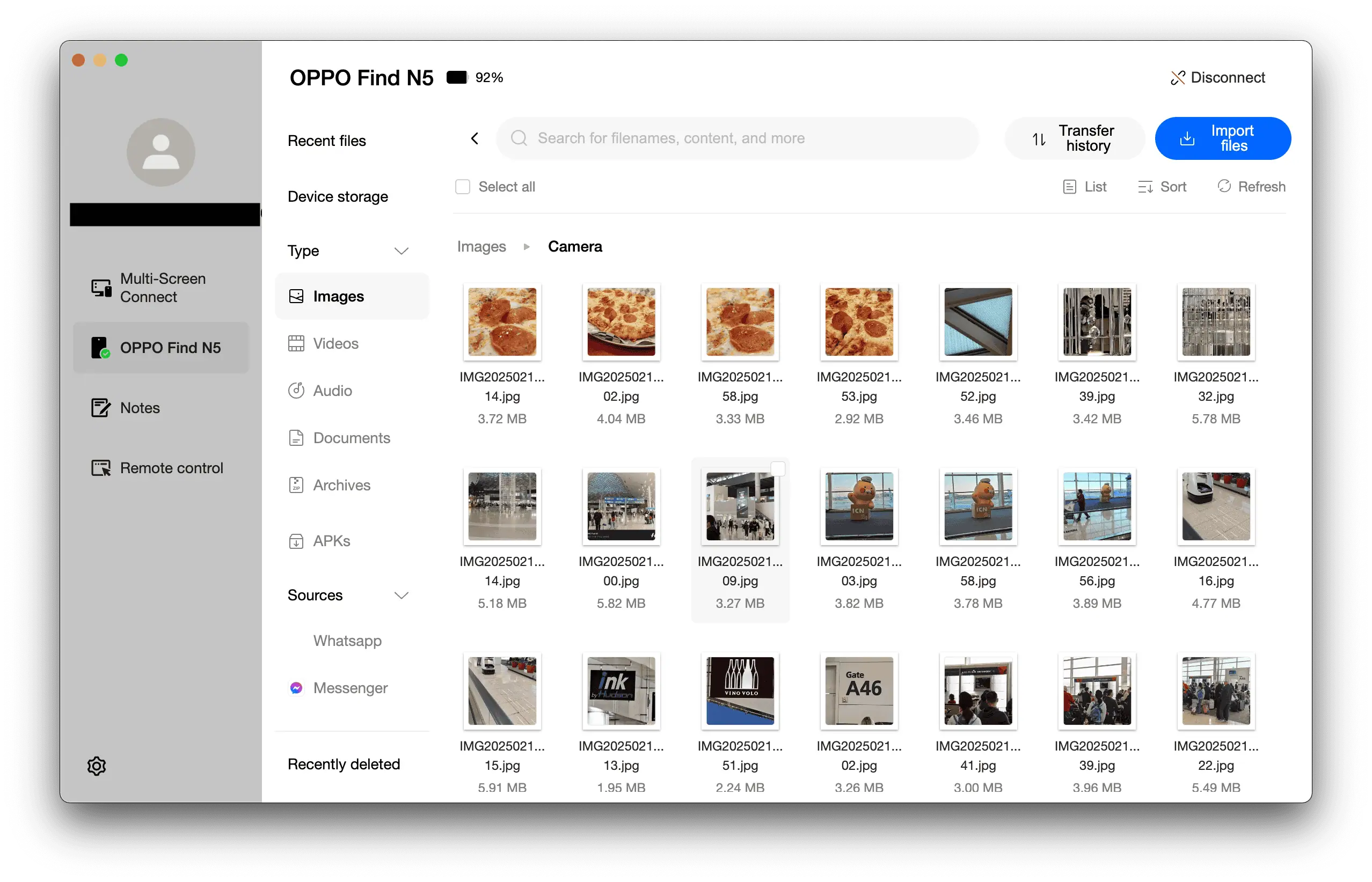Go to Images in the breadcrumb
Viewport: 1372px width, 882px height.
click(481, 246)
